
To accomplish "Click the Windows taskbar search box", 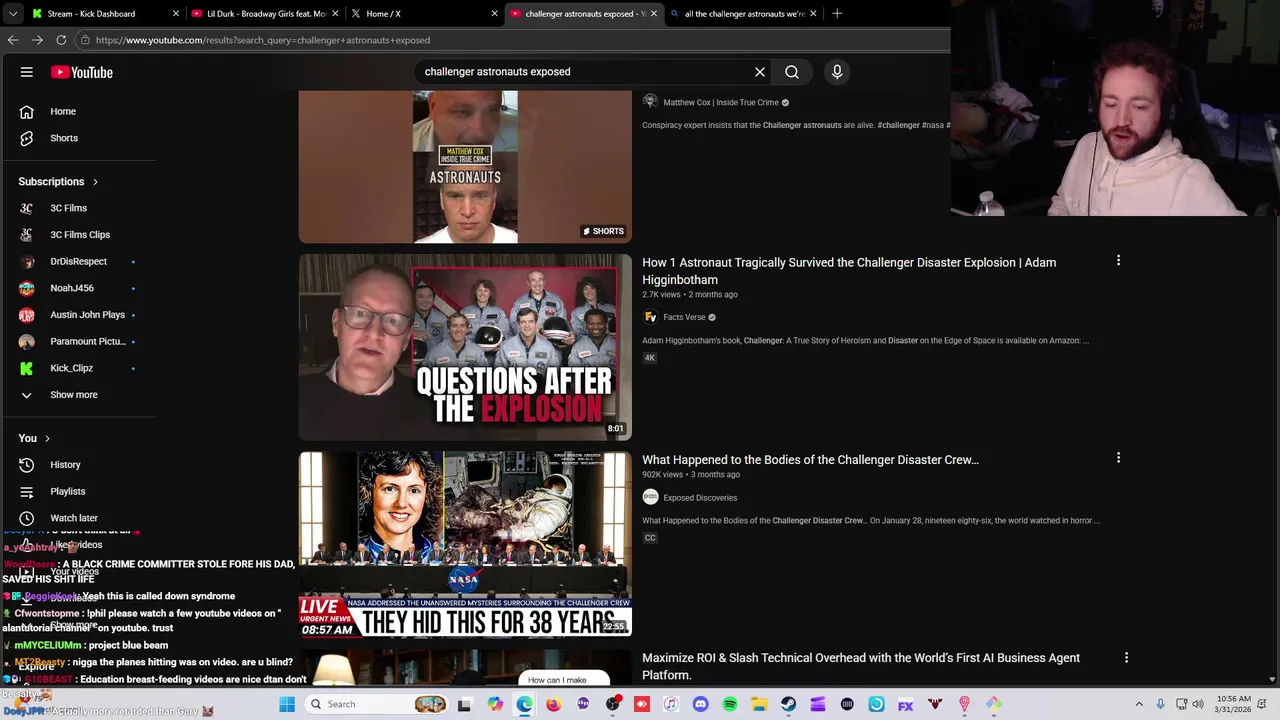I will [x=377, y=704].
